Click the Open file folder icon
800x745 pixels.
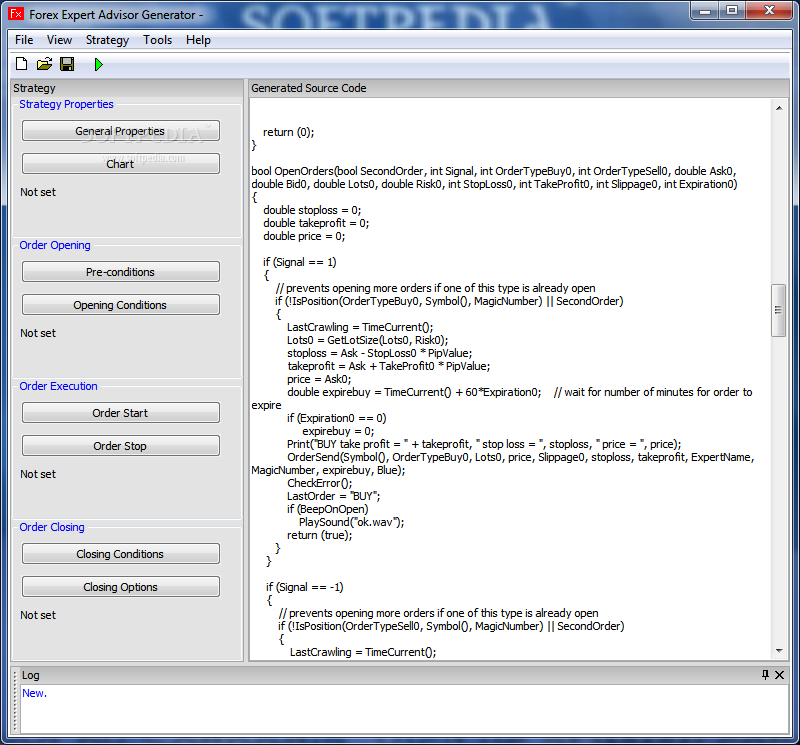click(44, 64)
